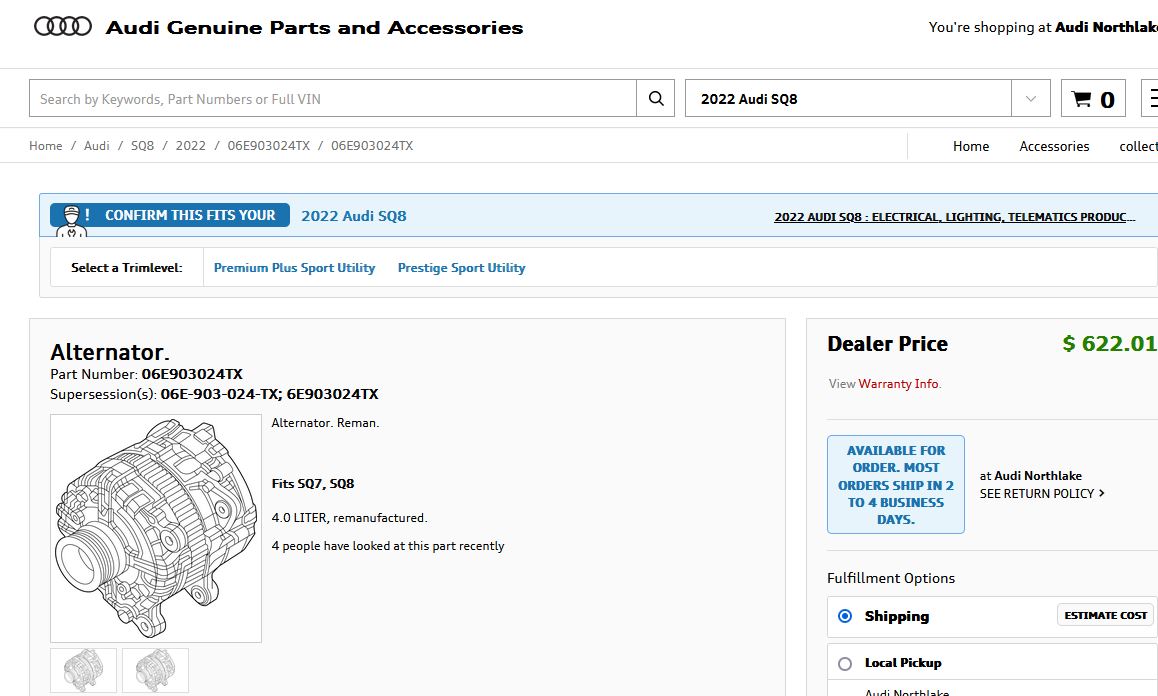1158x696 pixels.
Task: Click the Audi four rings logo
Action: 63,27
